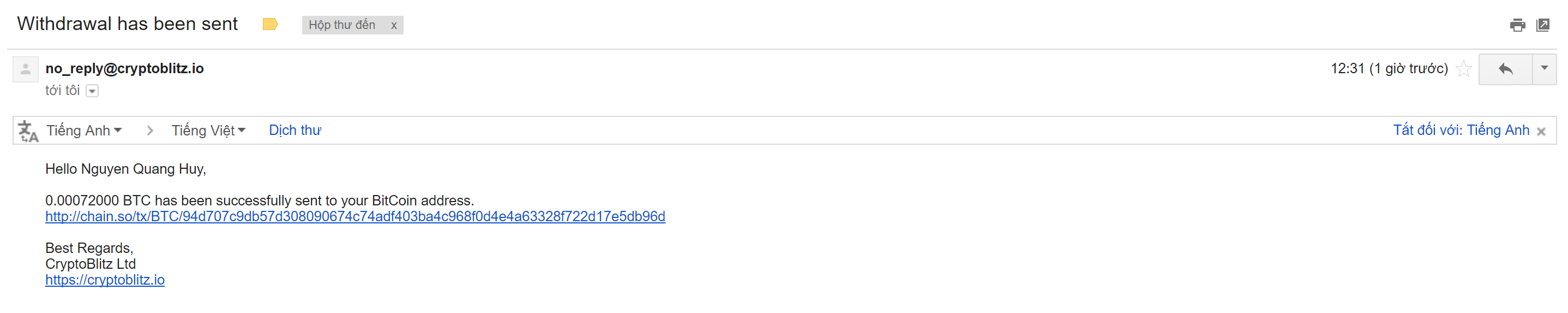
Task: Click the arrow between translation languages
Action: (150, 131)
